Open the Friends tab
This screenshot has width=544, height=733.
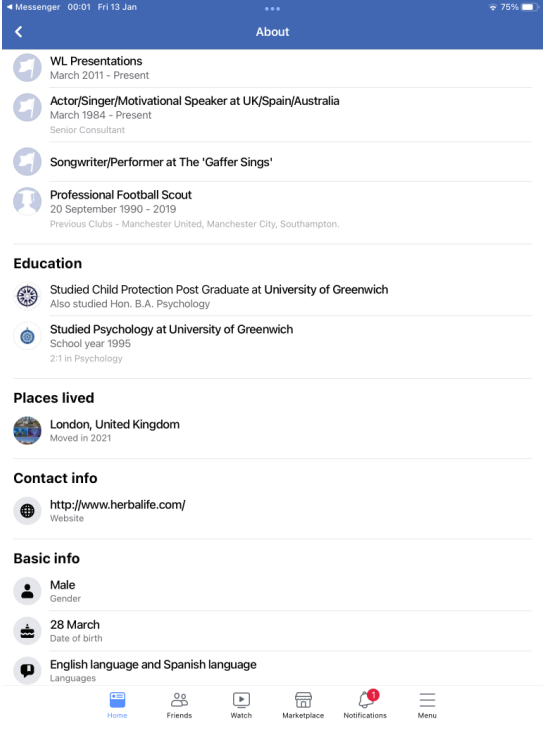(179, 705)
